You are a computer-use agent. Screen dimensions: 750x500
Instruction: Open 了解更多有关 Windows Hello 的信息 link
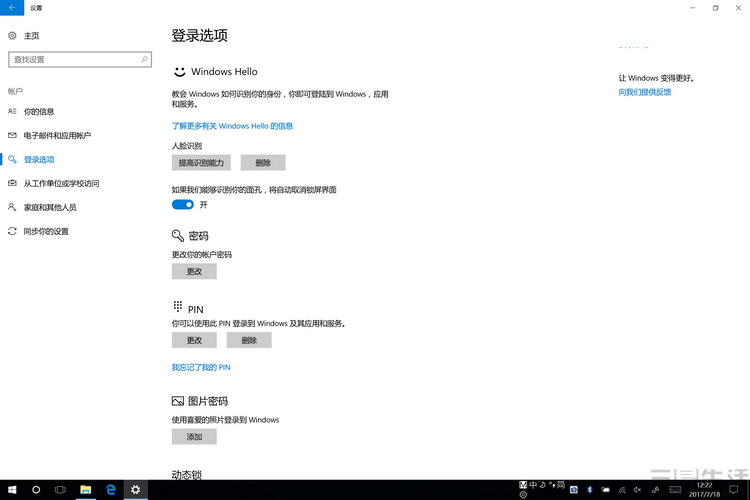coord(232,126)
